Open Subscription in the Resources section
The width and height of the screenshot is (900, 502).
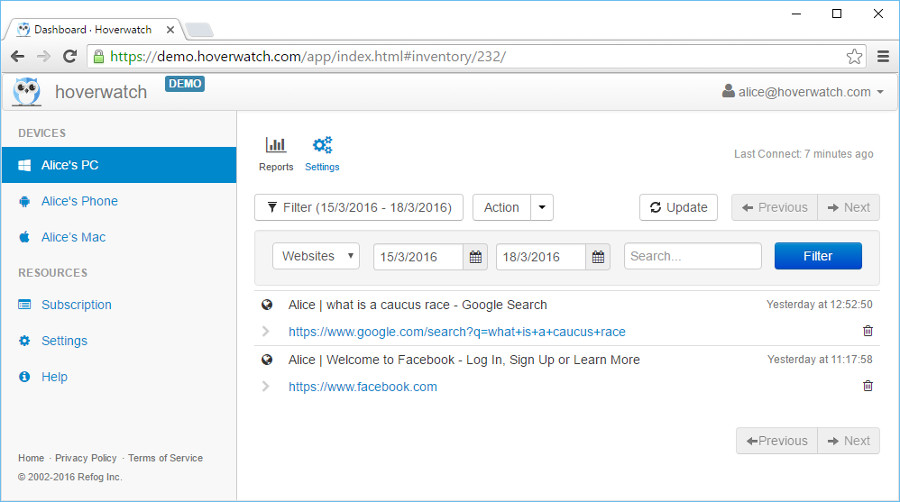76,305
